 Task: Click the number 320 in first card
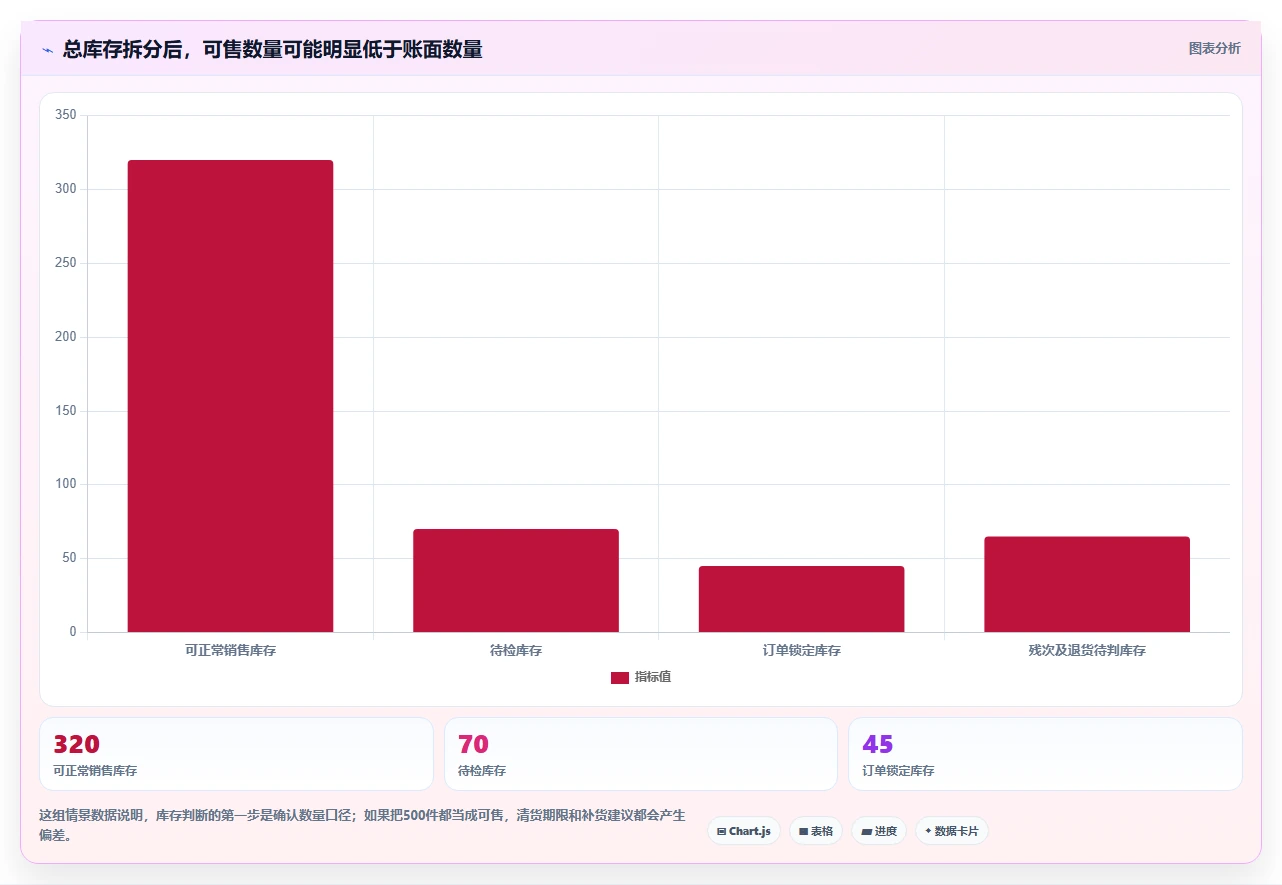click(x=76, y=744)
